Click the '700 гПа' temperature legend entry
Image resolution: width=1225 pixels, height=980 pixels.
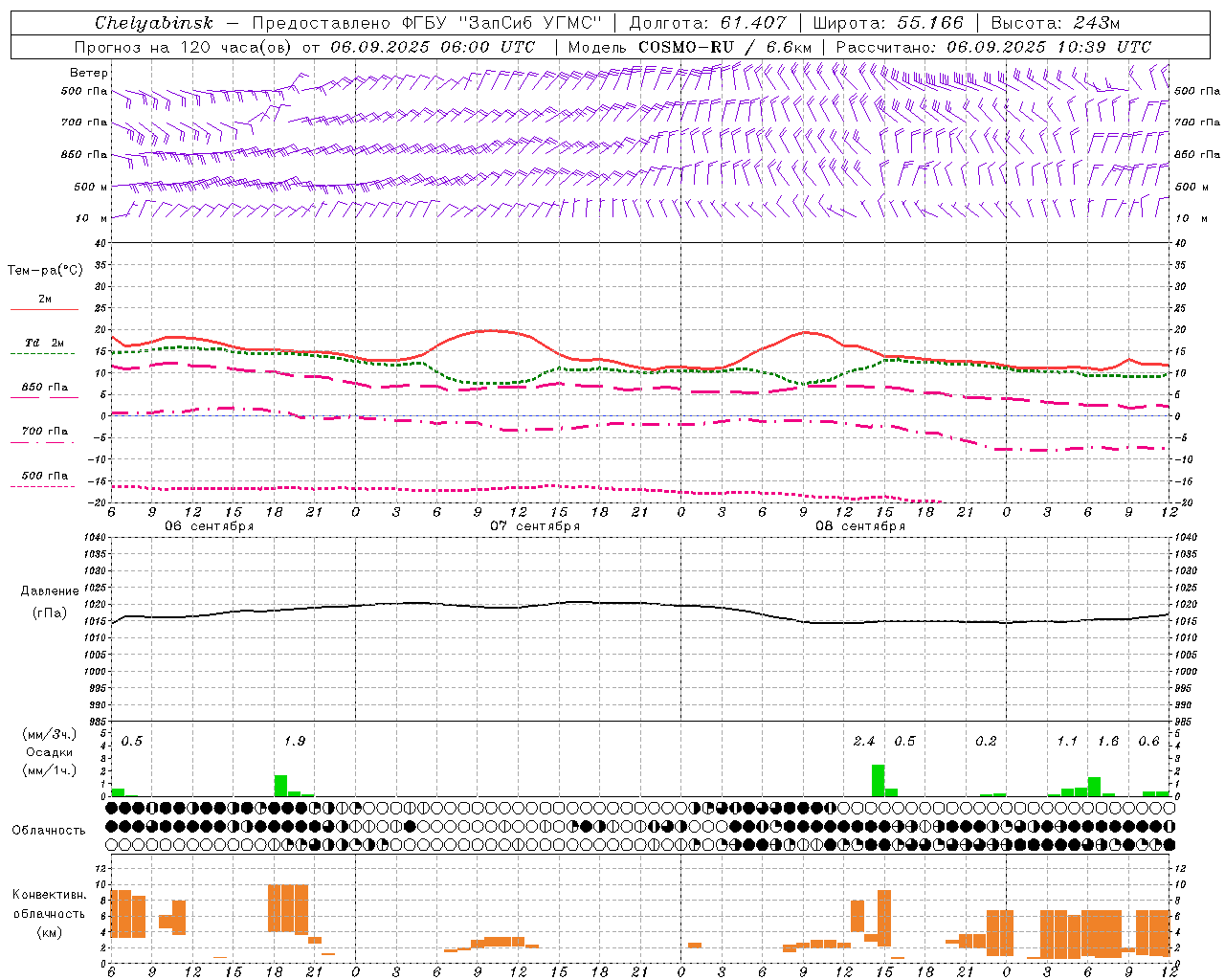pos(44,432)
